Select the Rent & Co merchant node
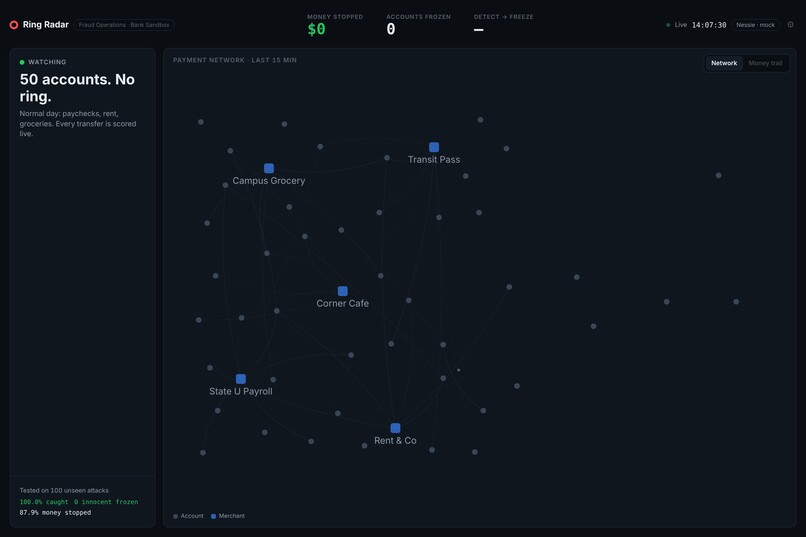 [x=395, y=428]
